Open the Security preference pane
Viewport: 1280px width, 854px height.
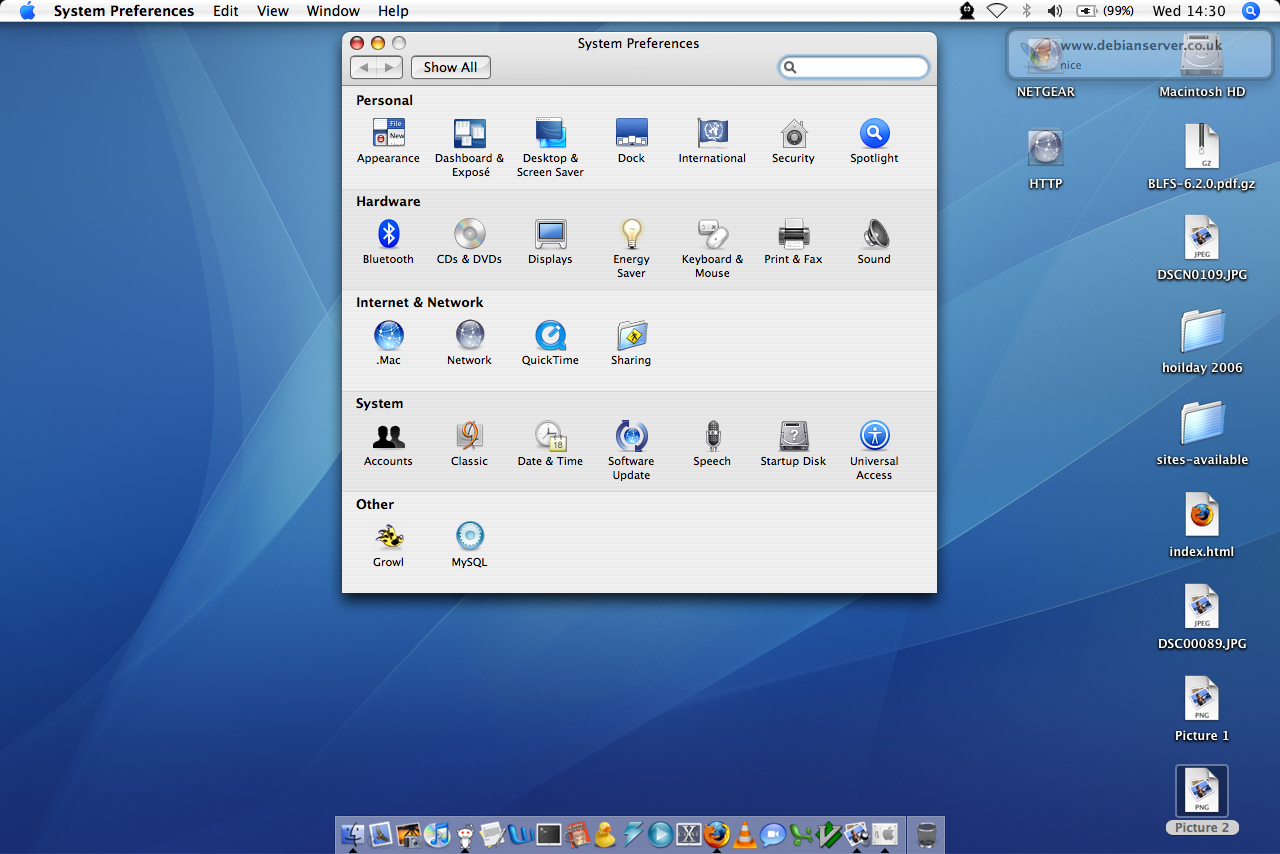[793, 134]
